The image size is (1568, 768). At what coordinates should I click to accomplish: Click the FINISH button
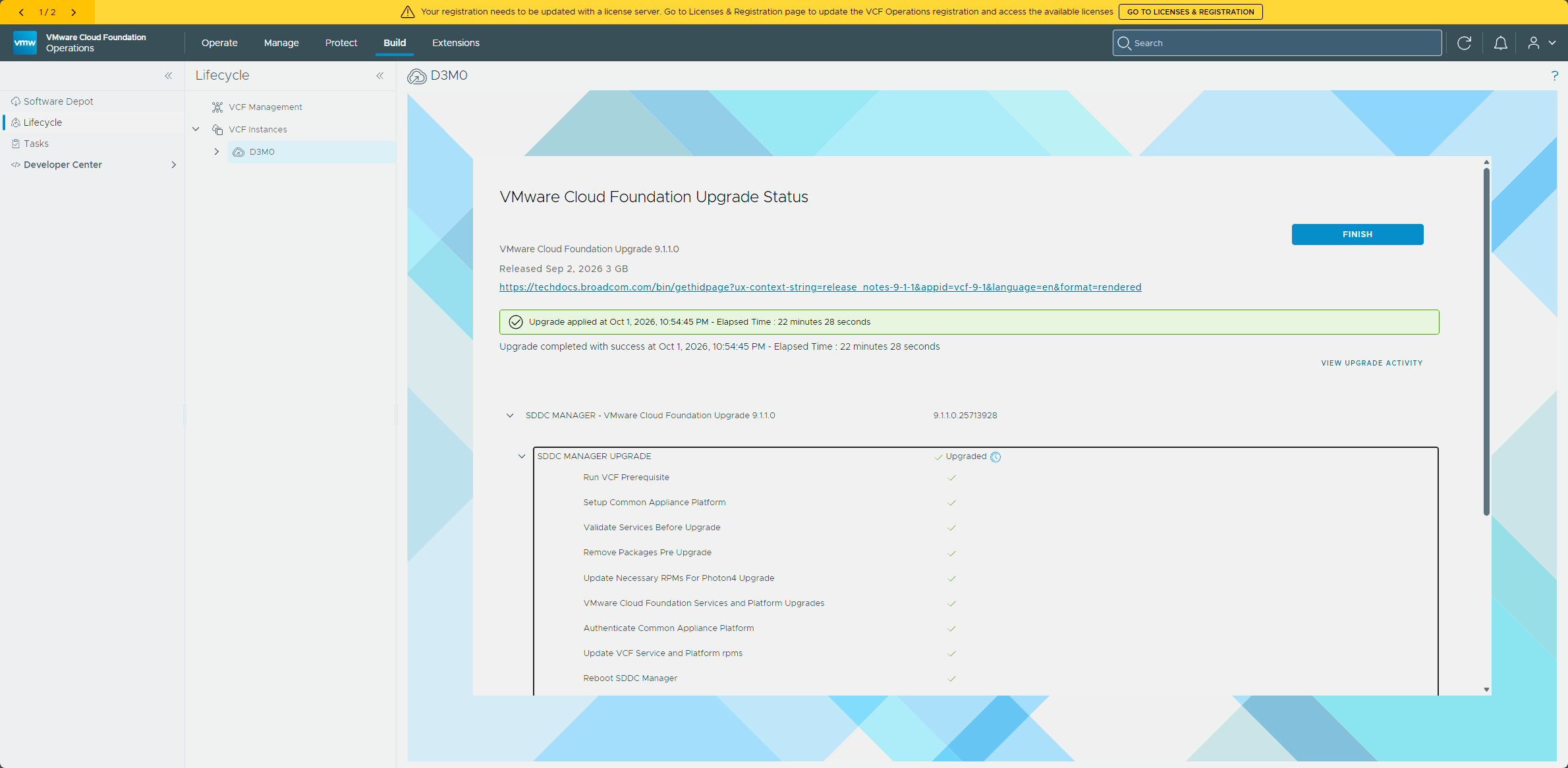coord(1357,234)
